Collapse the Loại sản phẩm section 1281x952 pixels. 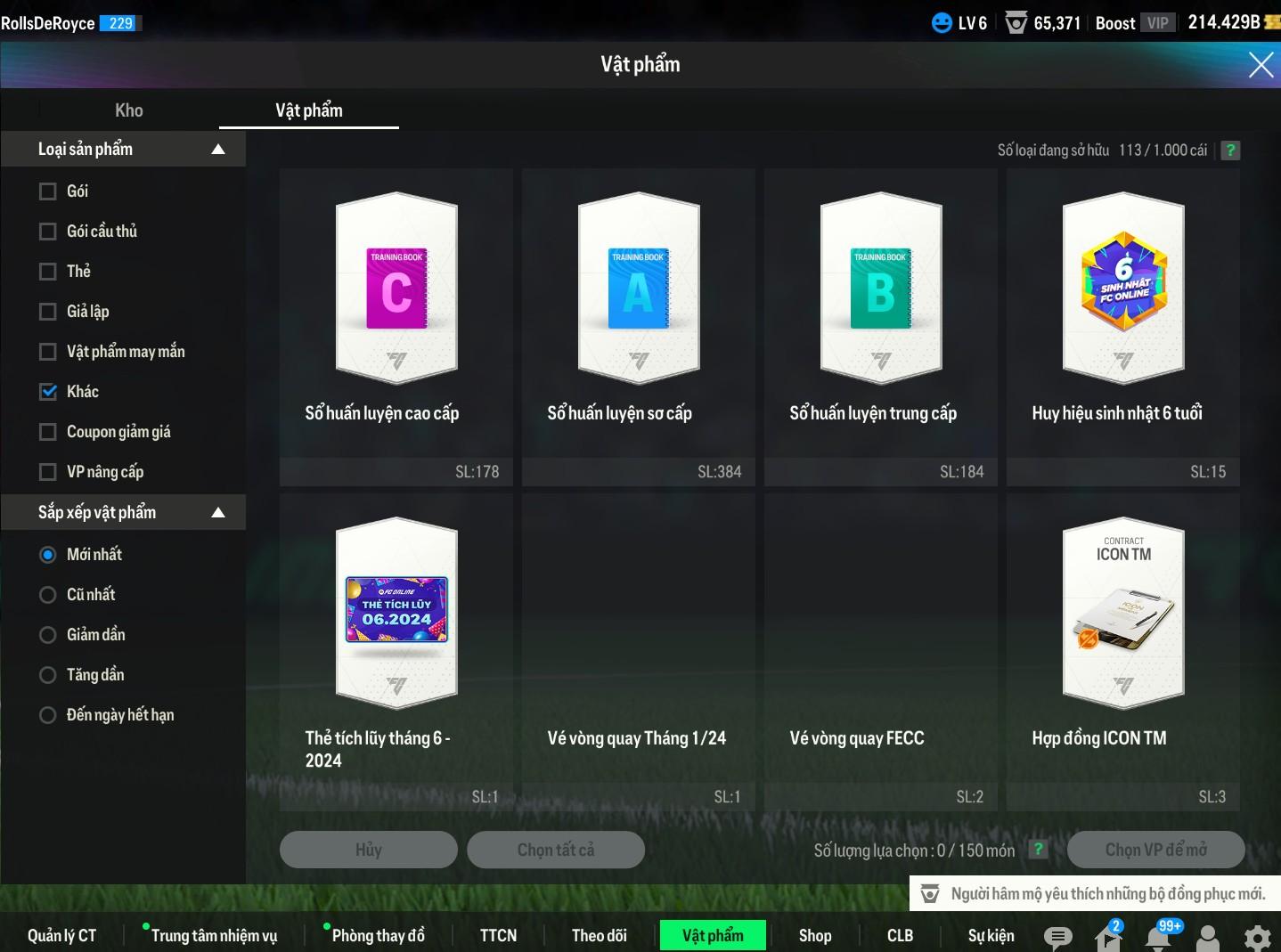tap(218, 150)
